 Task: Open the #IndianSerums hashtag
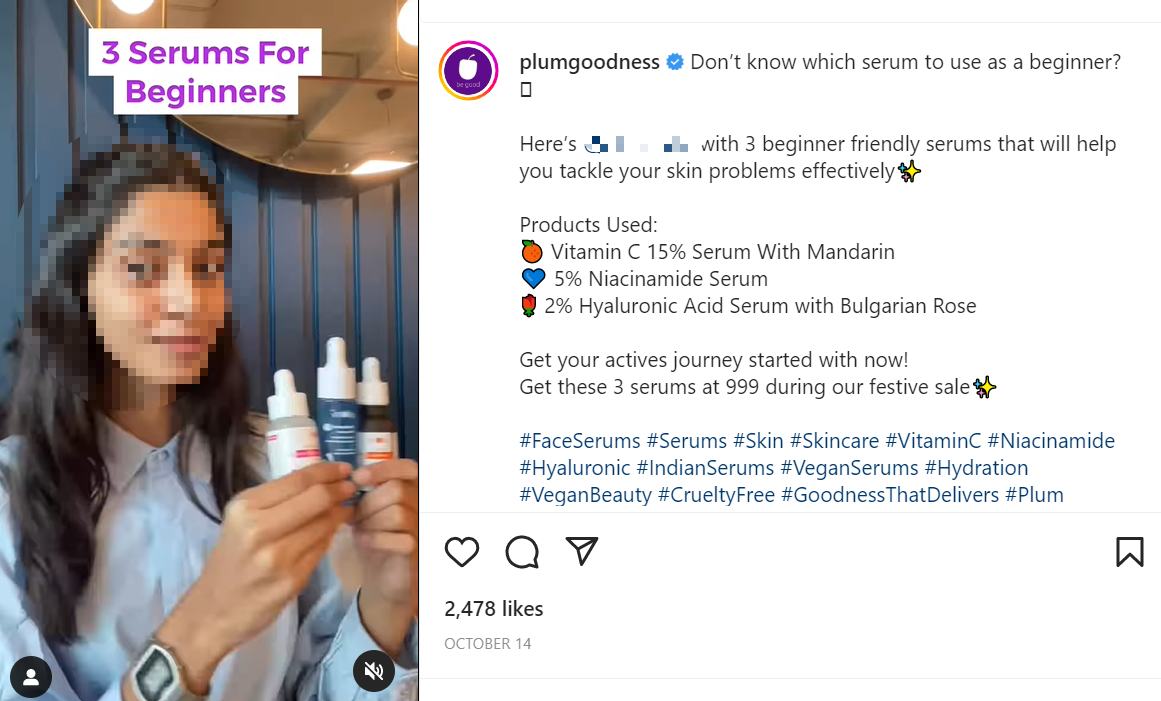tap(705, 468)
